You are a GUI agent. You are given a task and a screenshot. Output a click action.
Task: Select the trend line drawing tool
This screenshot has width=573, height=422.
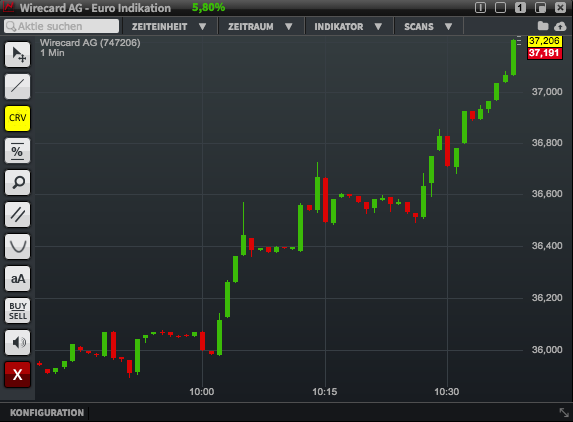pyautogui.click(x=18, y=86)
